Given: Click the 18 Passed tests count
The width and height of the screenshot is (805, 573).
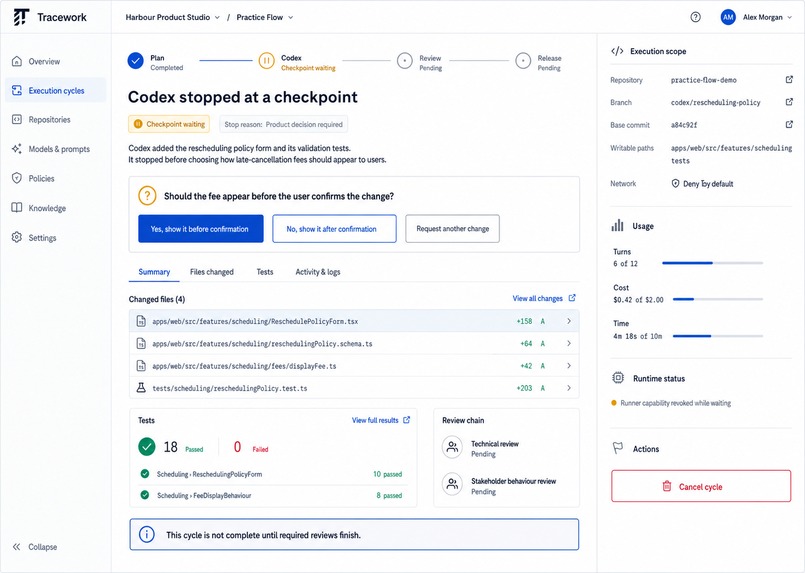Looking at the screenshot, I should [x=171, y=447].
